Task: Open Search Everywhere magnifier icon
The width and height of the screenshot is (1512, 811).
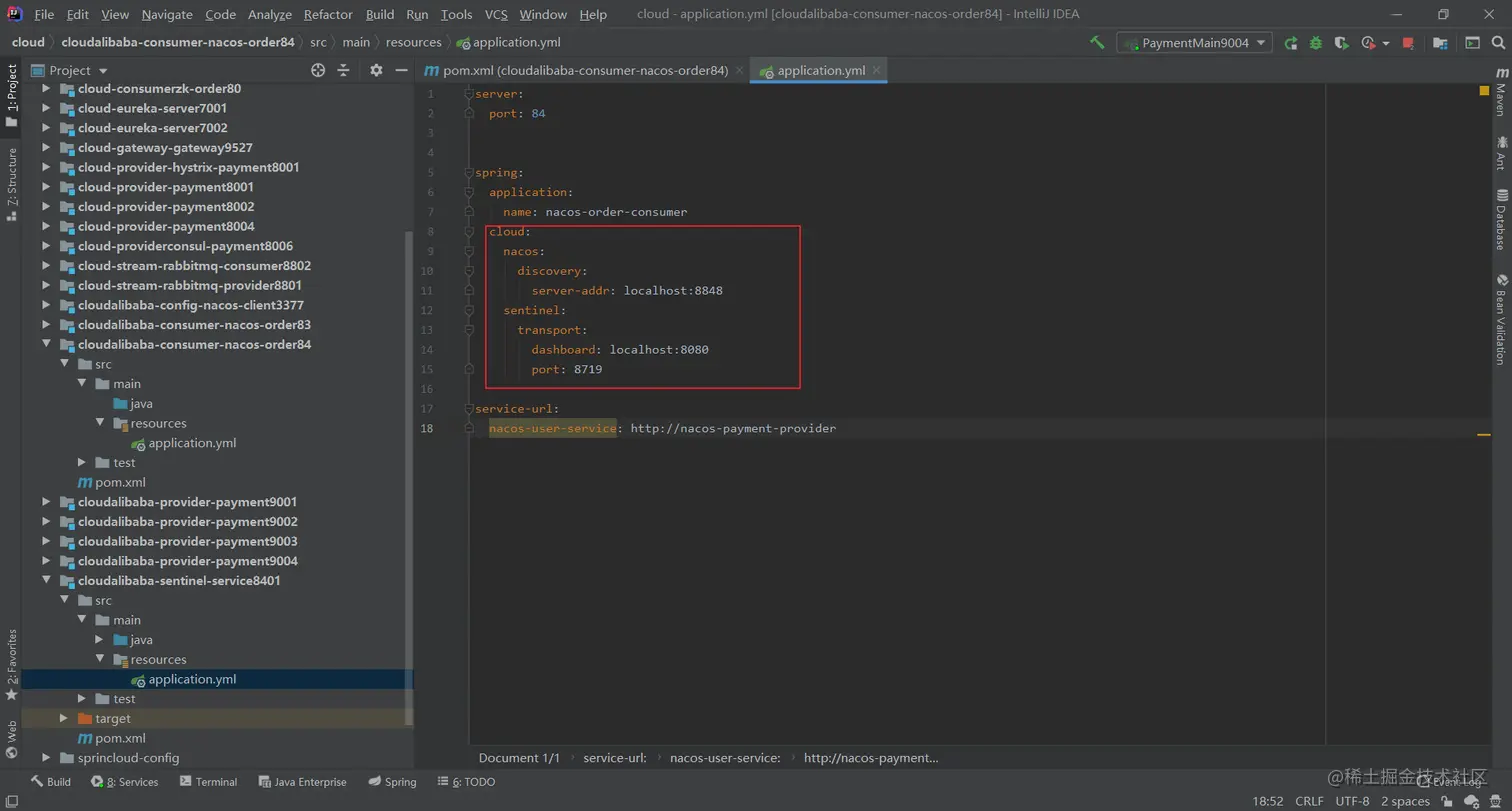Action: tap(1498, 43)
